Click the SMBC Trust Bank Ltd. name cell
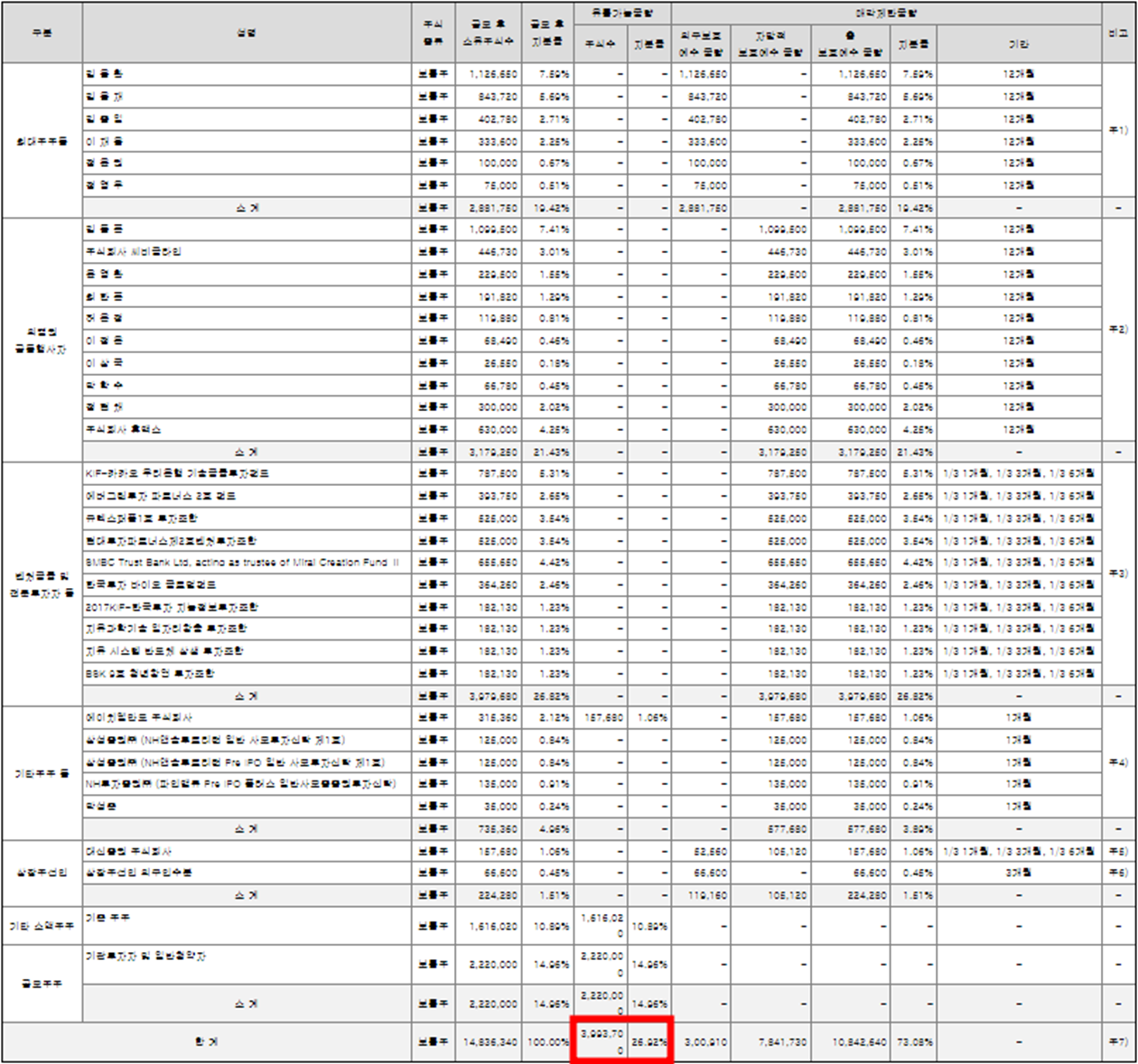This screenshot has width=1138, height=1064. (247, 563)
